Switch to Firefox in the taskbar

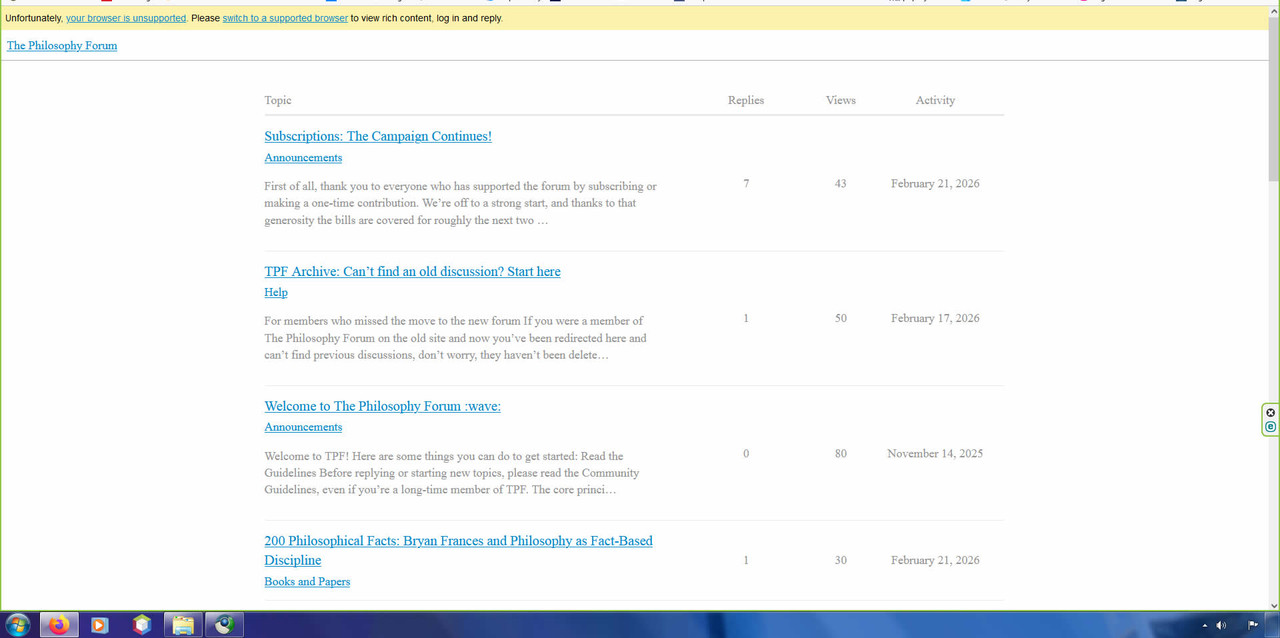pos(59,625)
